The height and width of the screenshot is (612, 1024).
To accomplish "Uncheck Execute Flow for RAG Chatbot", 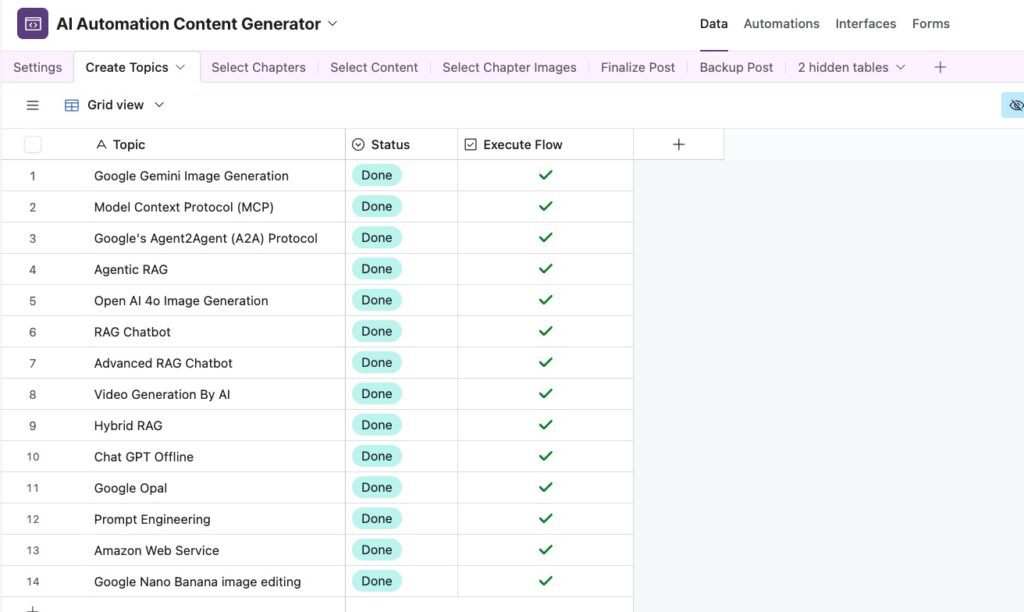I will pyautogui.click(x=545, y=331).
